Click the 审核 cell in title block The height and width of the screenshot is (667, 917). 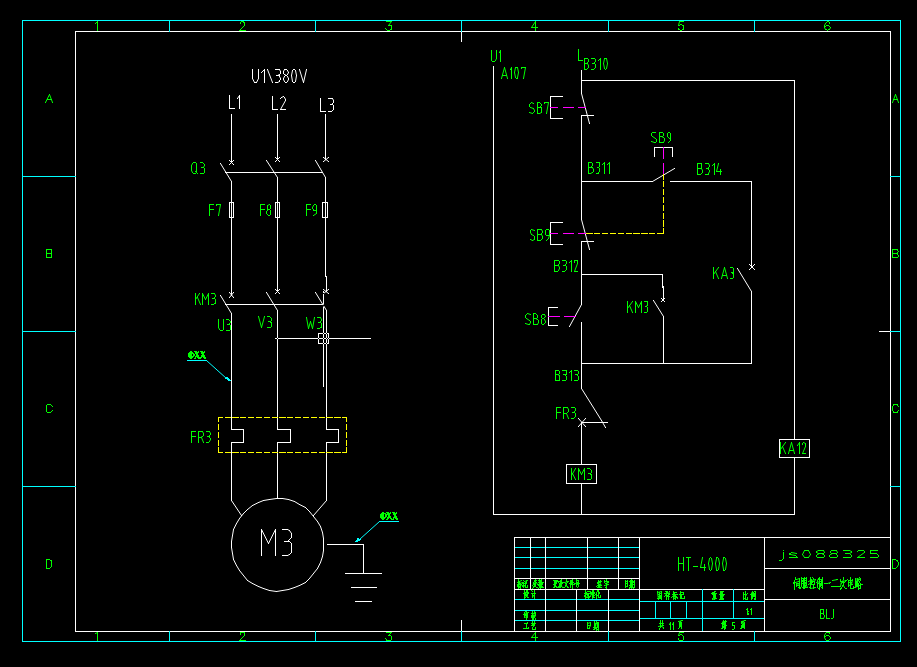530,616
